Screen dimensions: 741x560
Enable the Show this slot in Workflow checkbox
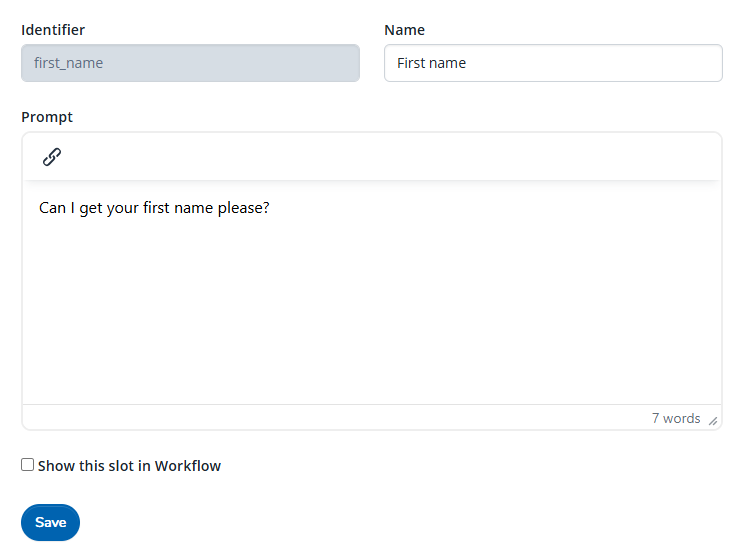(x=28, y=465)
